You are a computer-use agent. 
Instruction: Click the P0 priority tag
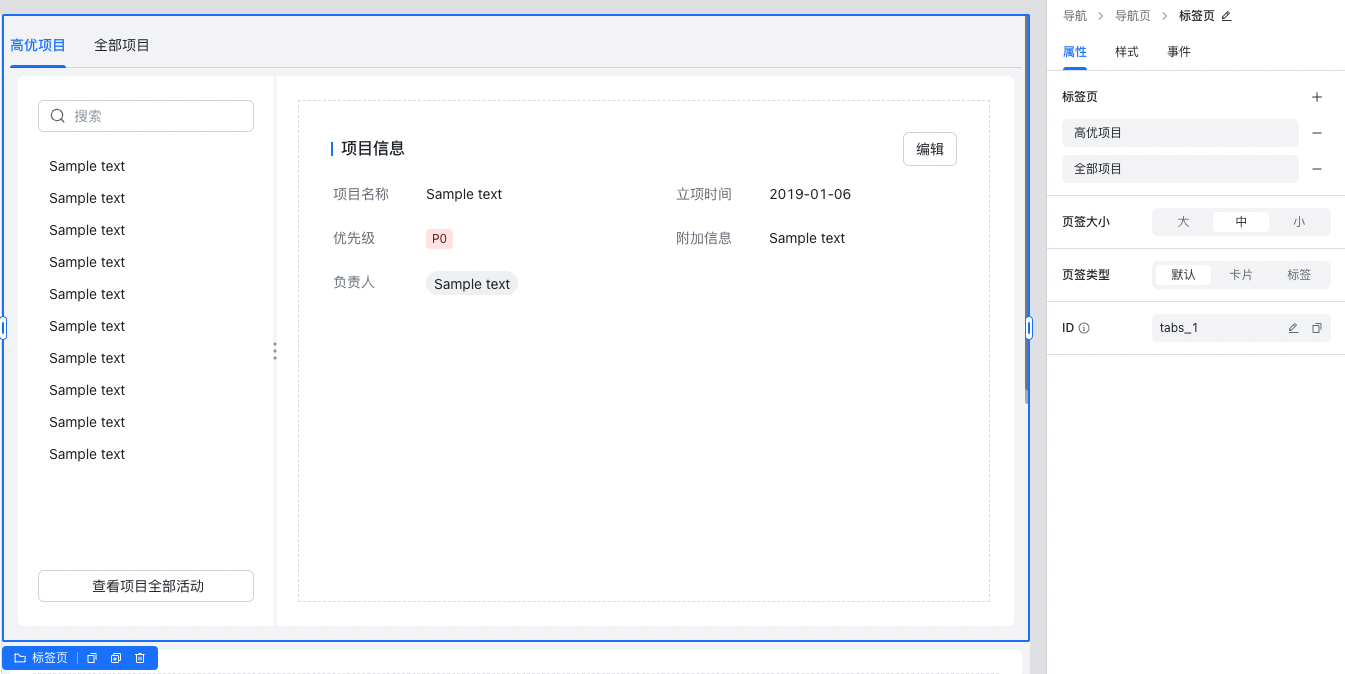pyautogui.click(x=439, y=239)
